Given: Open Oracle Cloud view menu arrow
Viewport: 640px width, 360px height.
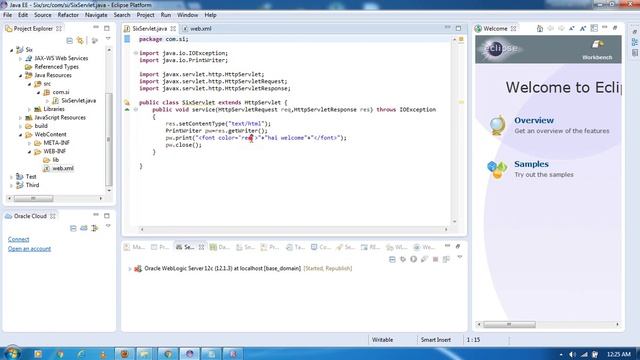Looking at the screenshot, I should [108, 226].
